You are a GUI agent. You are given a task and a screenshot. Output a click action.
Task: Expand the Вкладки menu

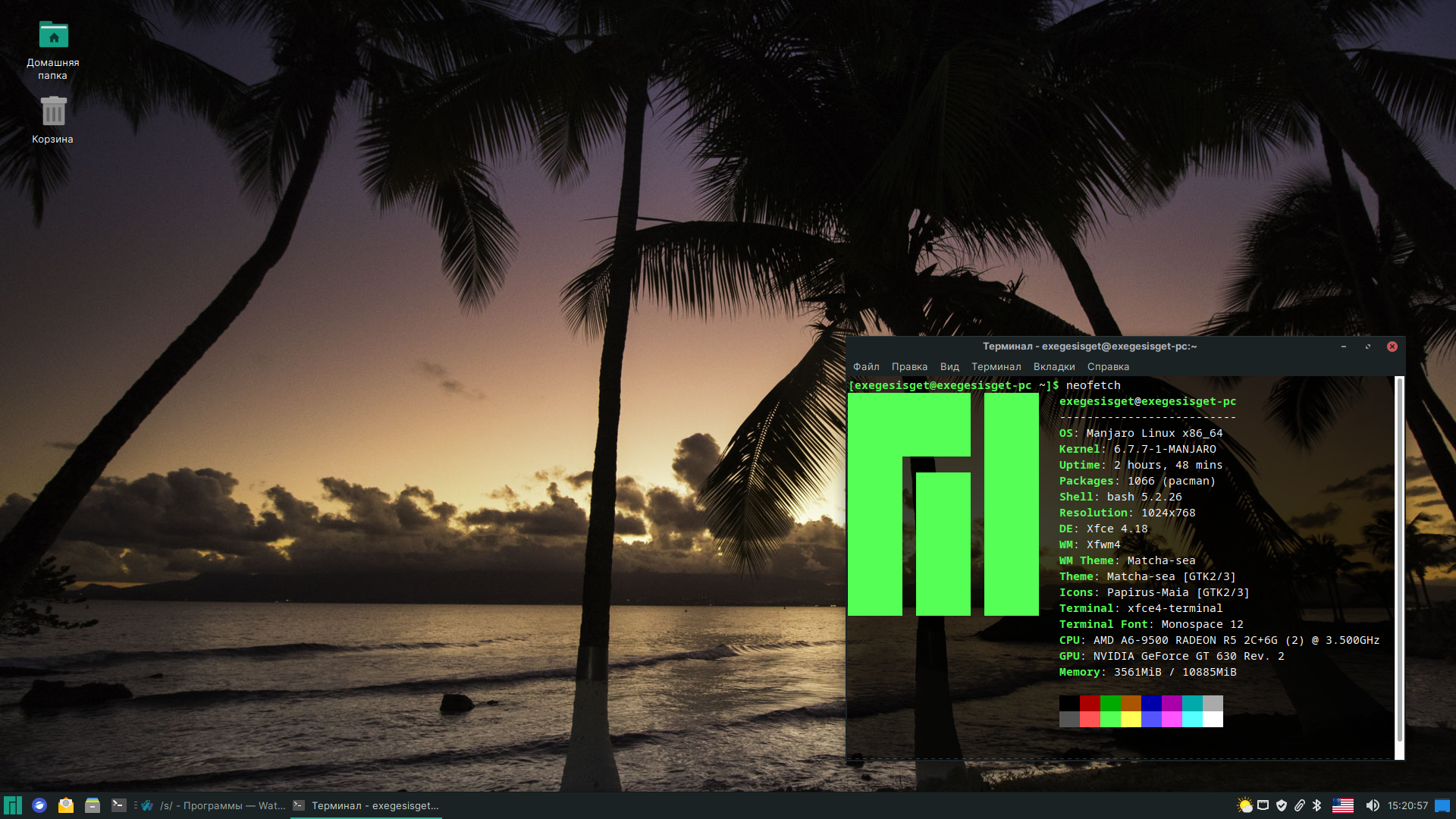[x=1054, y=367]
